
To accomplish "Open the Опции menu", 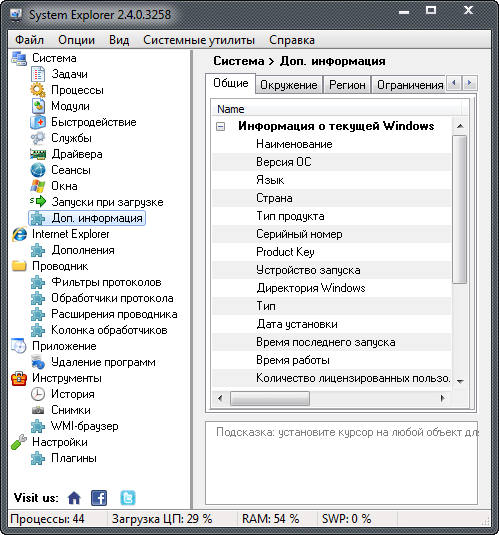I will click(76, 40).
